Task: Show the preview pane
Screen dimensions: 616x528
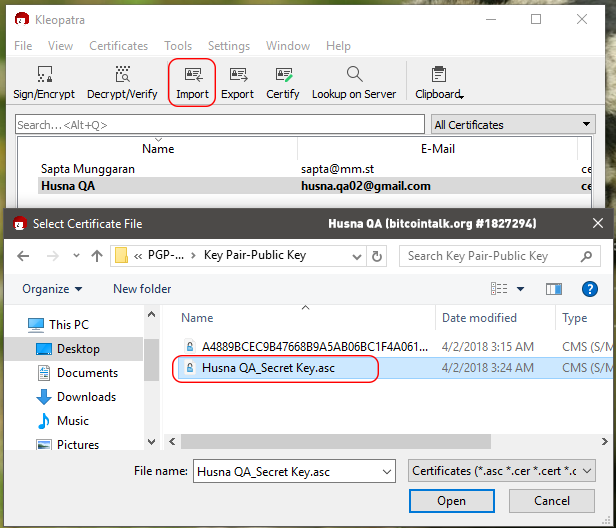Action: [x=554, y=289]
